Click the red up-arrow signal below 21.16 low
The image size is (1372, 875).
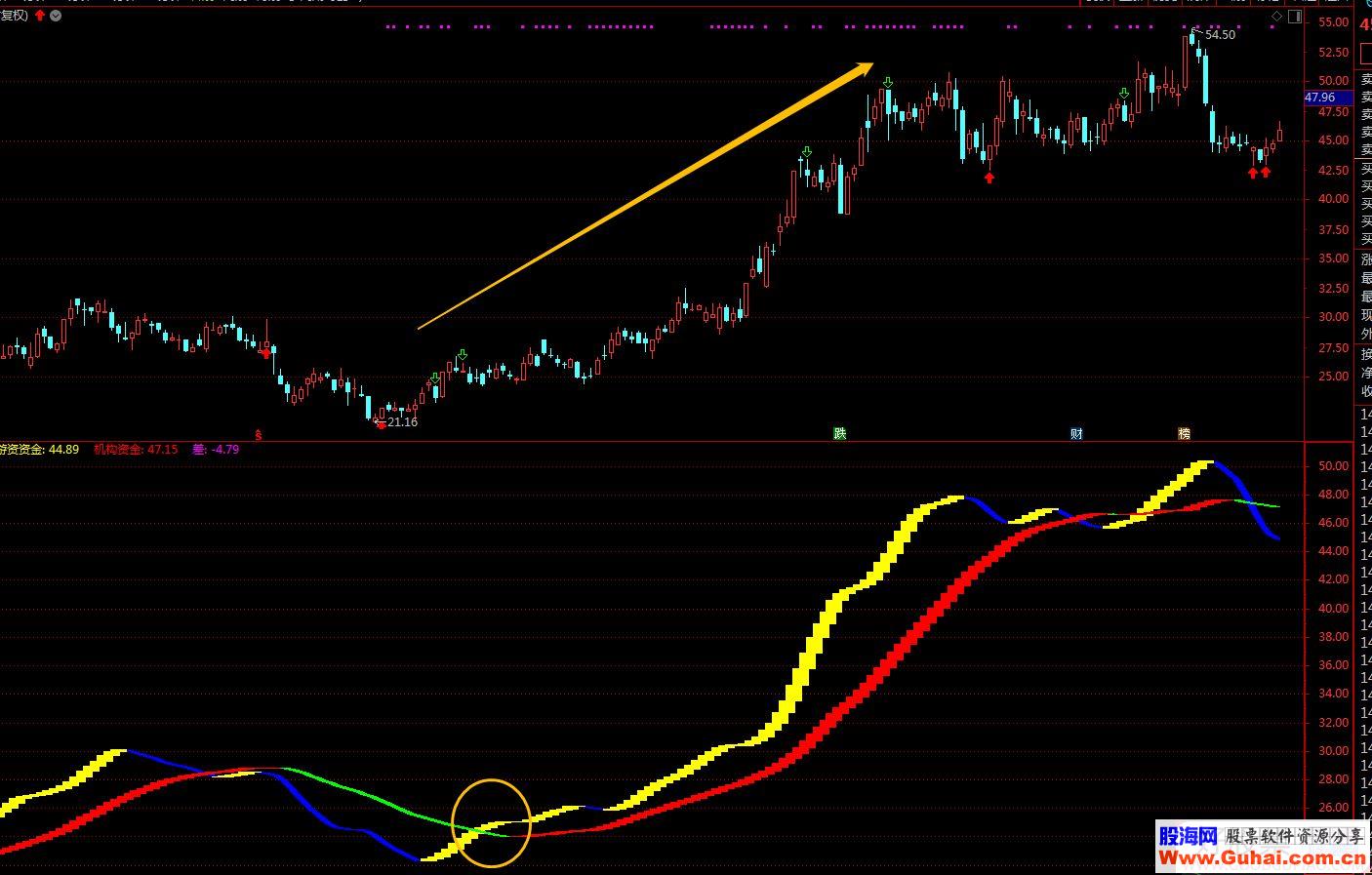pos(381,424)
